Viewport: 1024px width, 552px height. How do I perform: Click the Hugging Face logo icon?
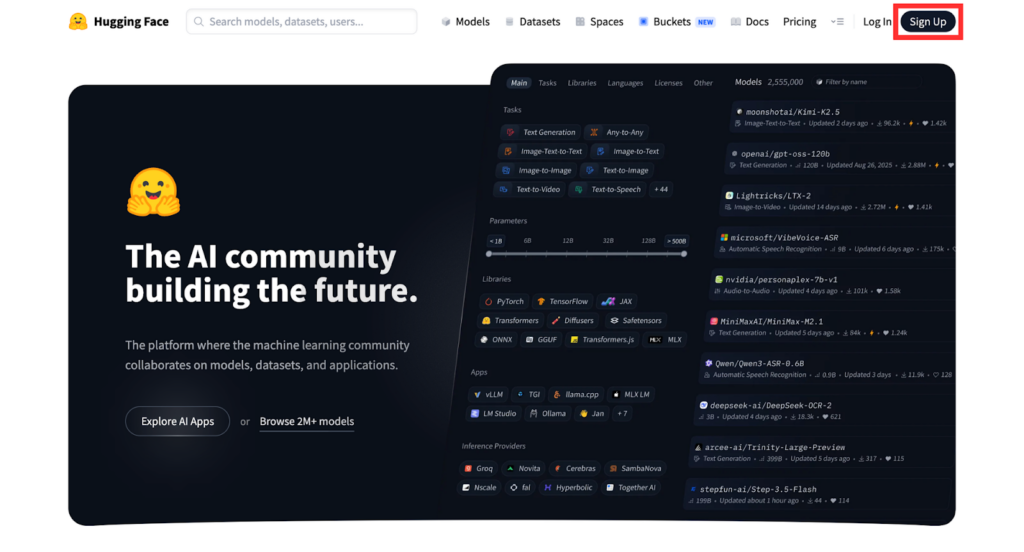78,21
